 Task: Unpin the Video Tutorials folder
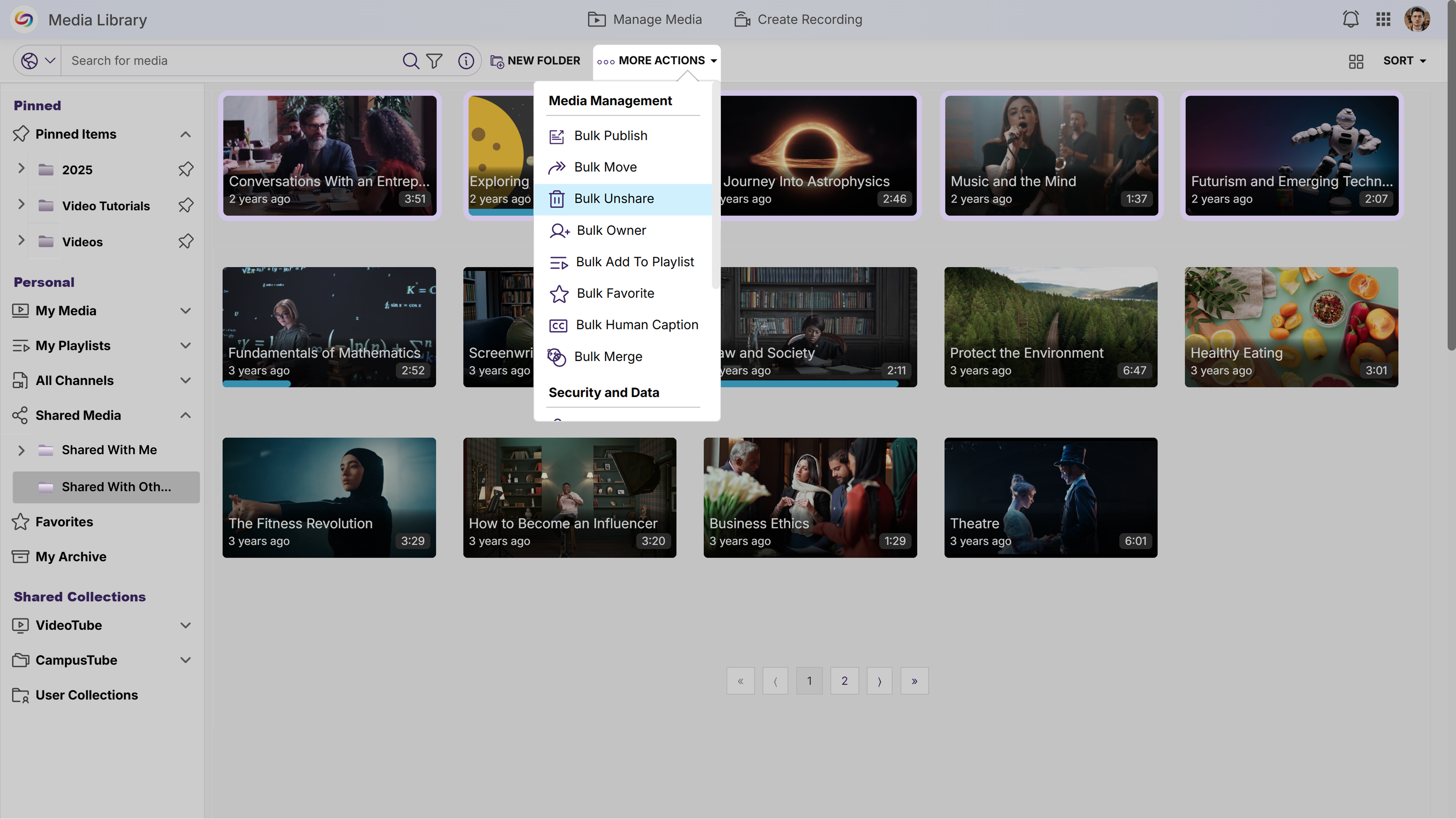[185, 205]
